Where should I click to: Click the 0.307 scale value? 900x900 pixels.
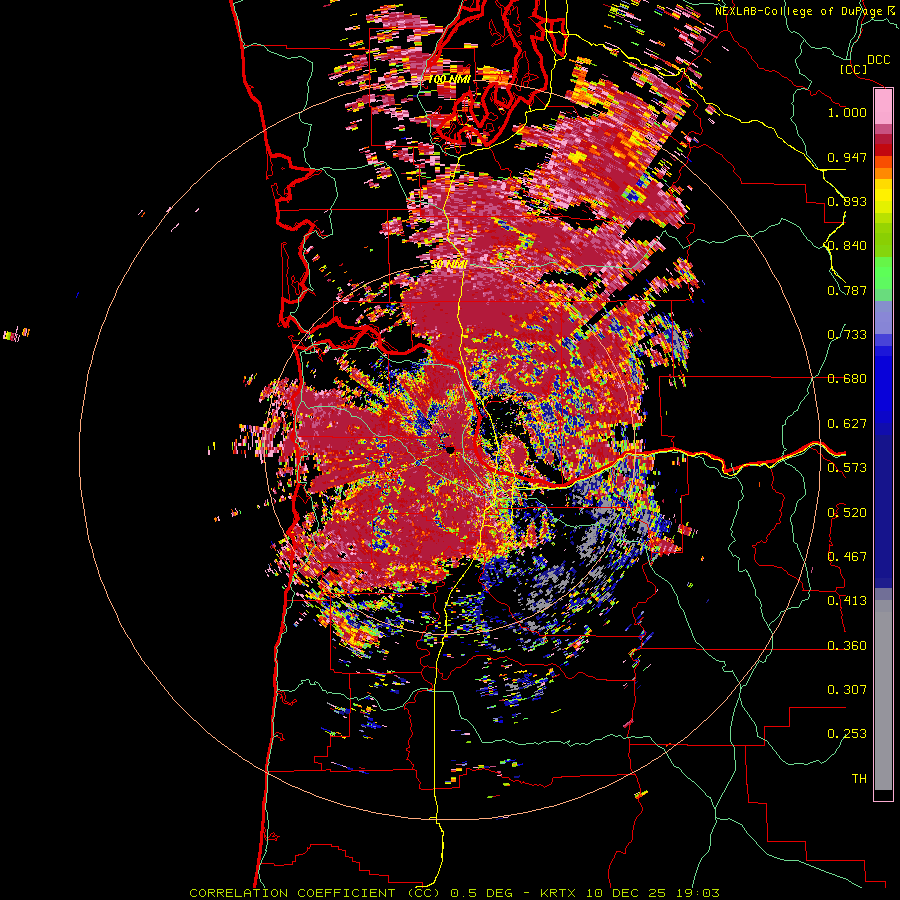[847, 690]
